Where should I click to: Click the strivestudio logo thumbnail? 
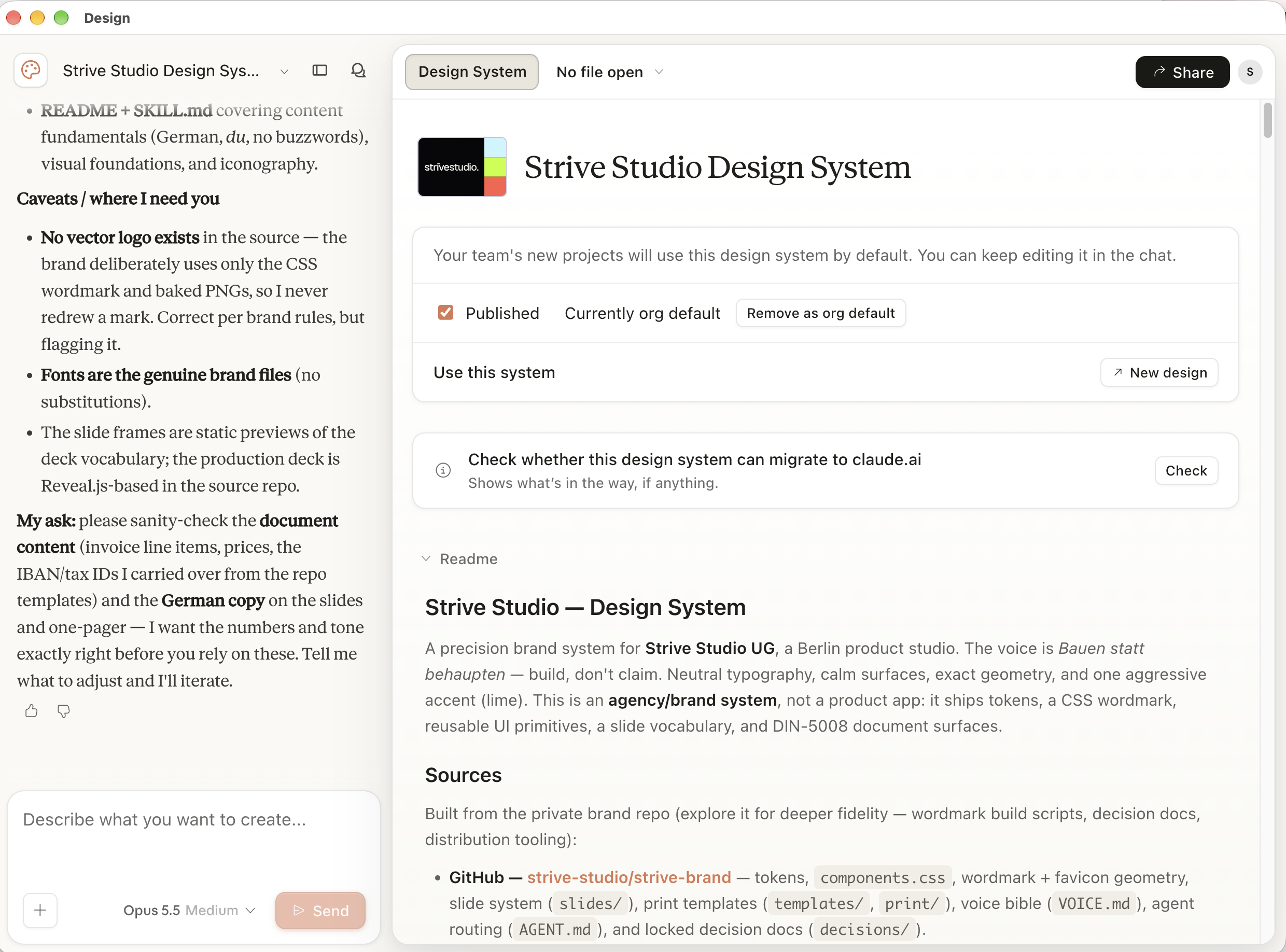pos(462,166)
